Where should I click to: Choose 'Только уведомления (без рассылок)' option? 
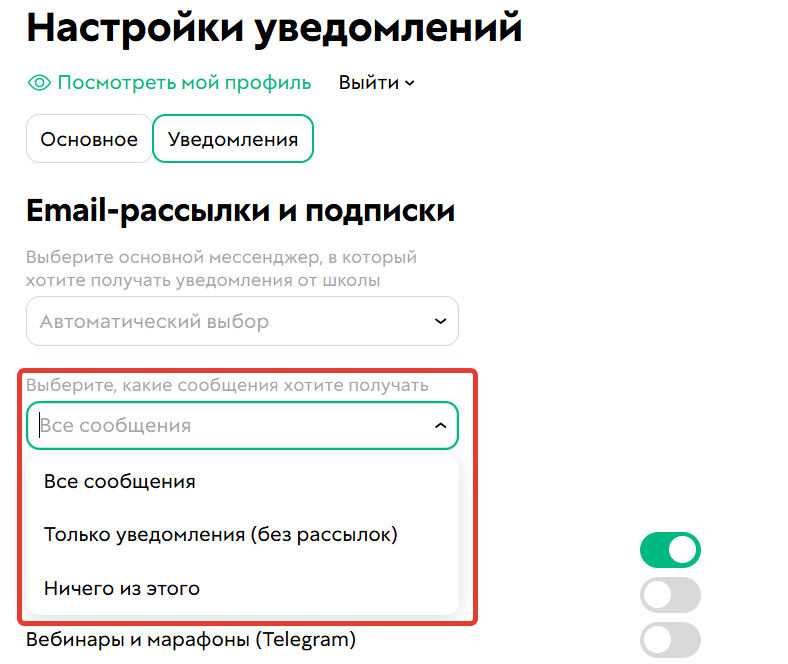[242, 534]
